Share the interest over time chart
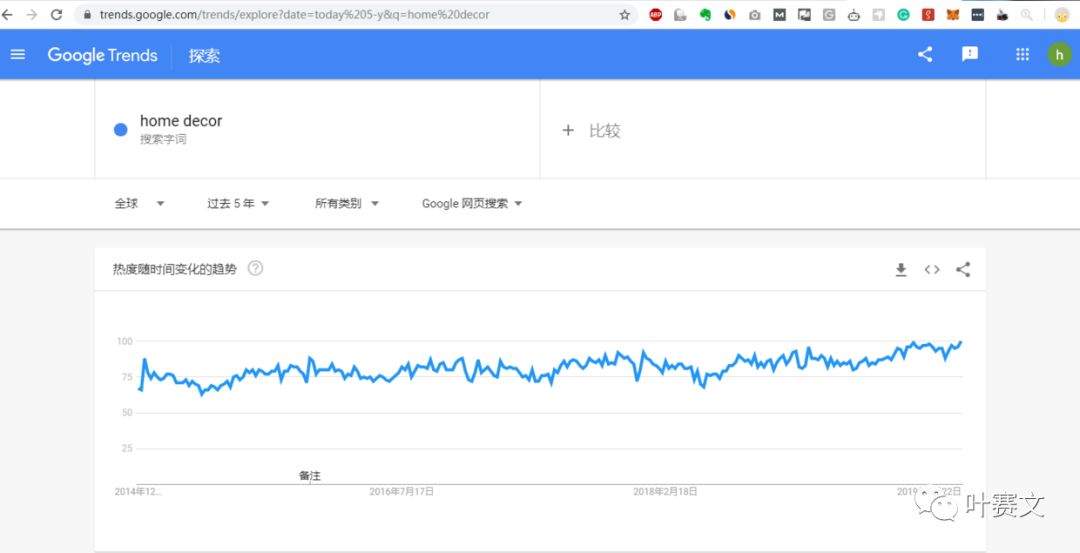Screen dimensions: 1080x553 (x=963, y=270)
